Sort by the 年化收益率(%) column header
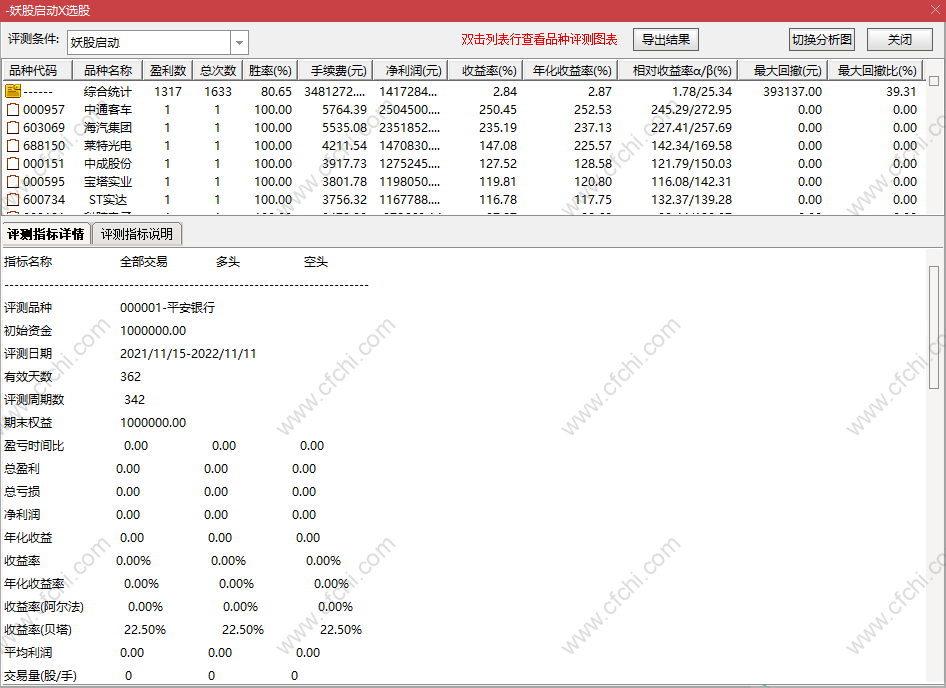This screenshot has height=688, width=946. 570,71
